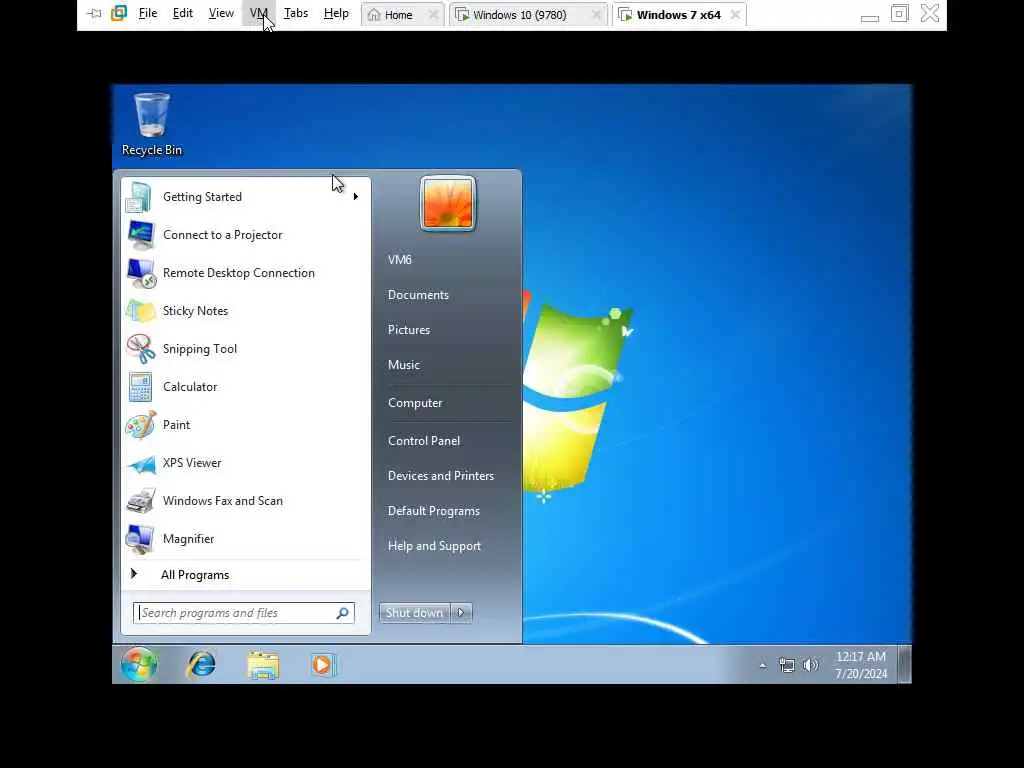The image size is (1024, 768).
Task: Expand the Getting Started submenu arrow
Action: pyautogui.click(x=355, y=197)
